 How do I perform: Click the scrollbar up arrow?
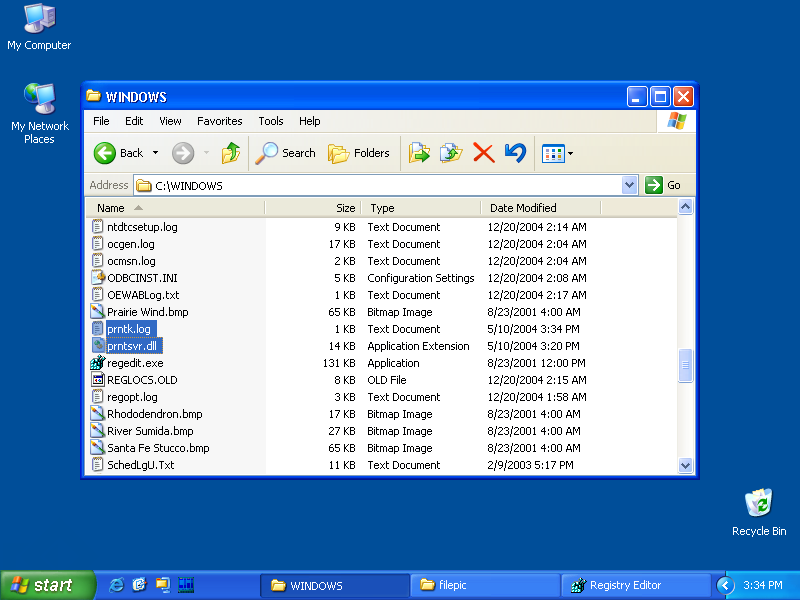tap(685, 207)
